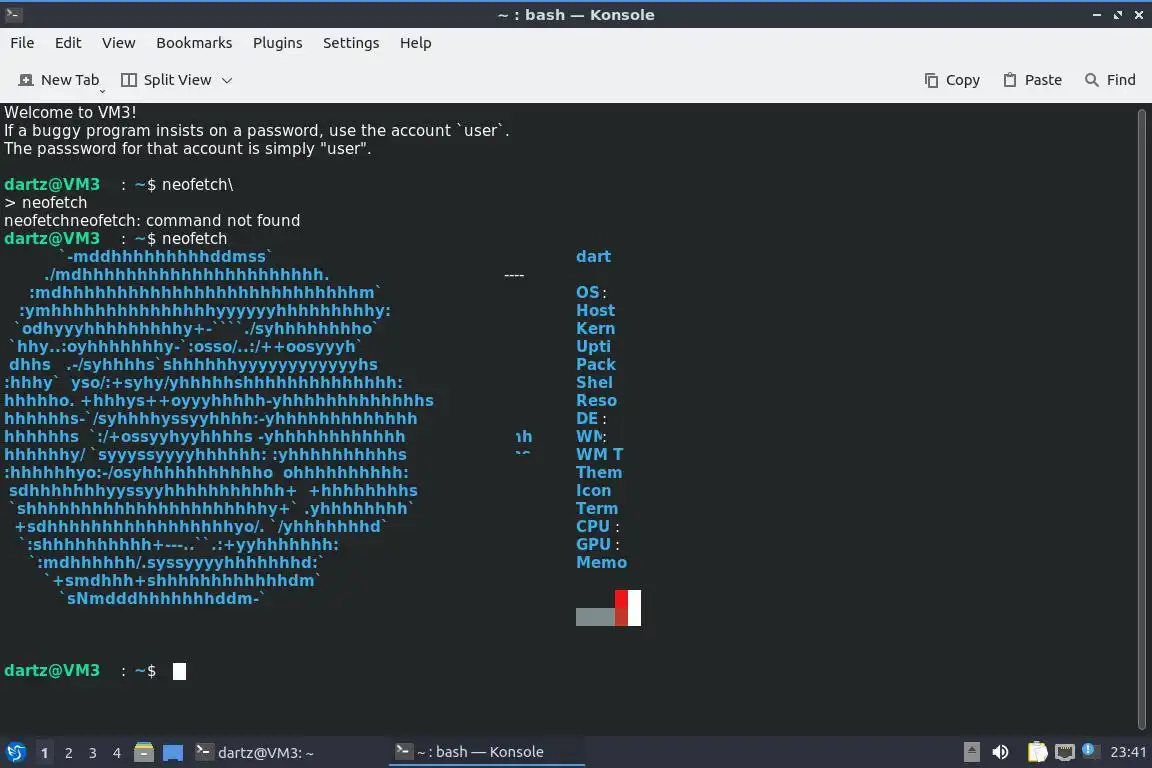Click the 'Host' label in neofetch output
Screen dimensions: 1152x768
coord(596,310)
